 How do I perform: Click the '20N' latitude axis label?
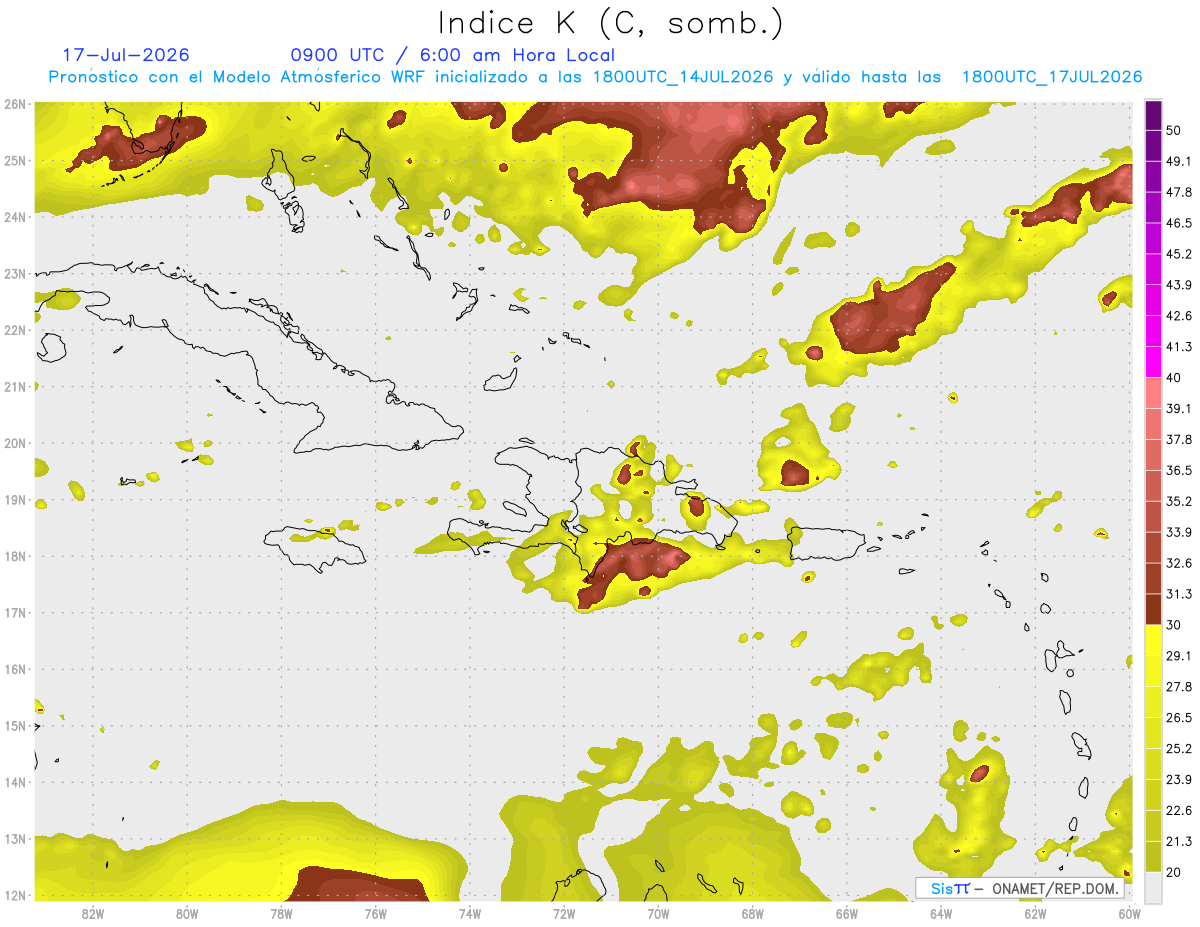point(15,443)
